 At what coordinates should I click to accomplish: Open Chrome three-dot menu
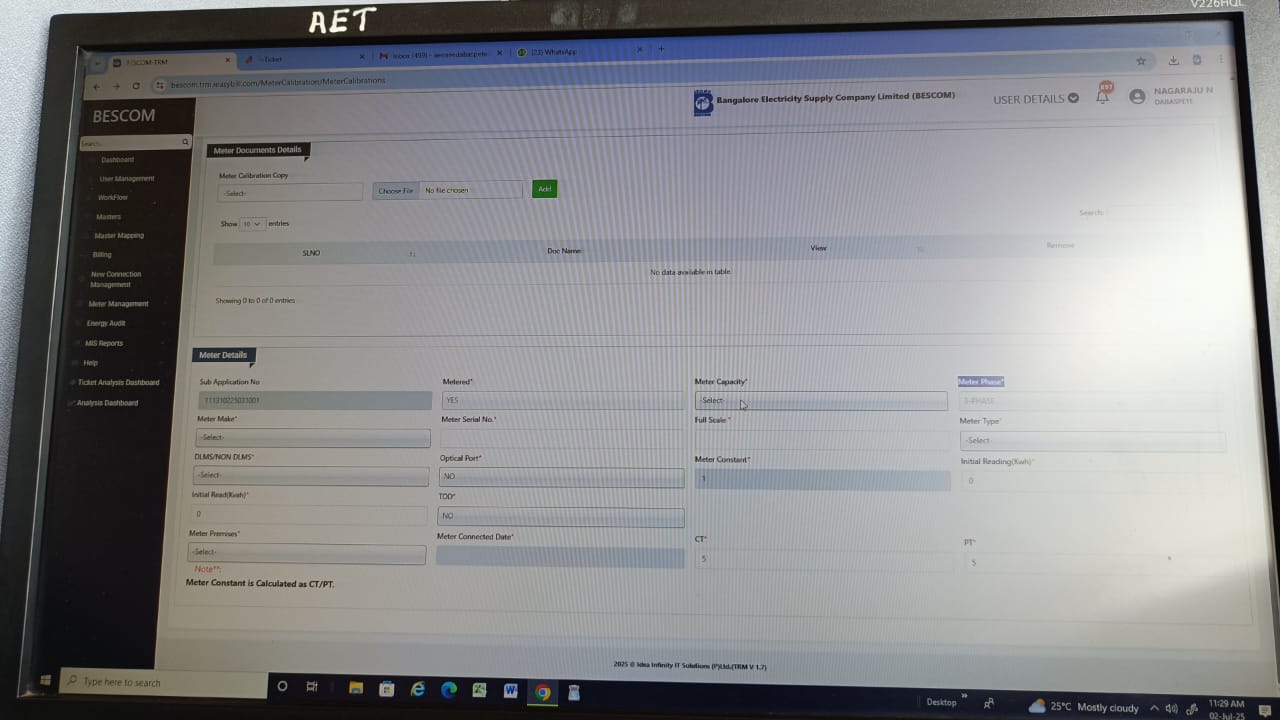pos(1220,60)
